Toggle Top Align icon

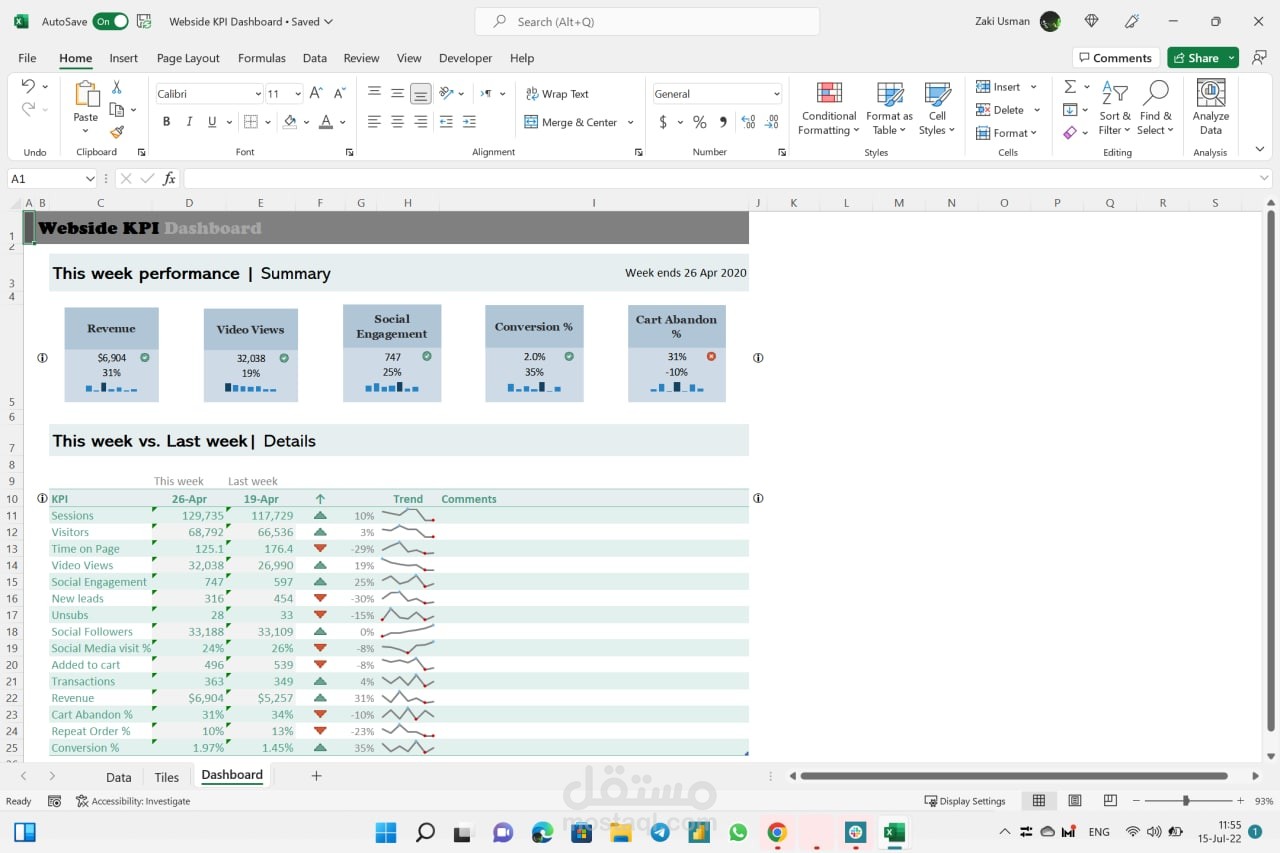coord(374,93)
